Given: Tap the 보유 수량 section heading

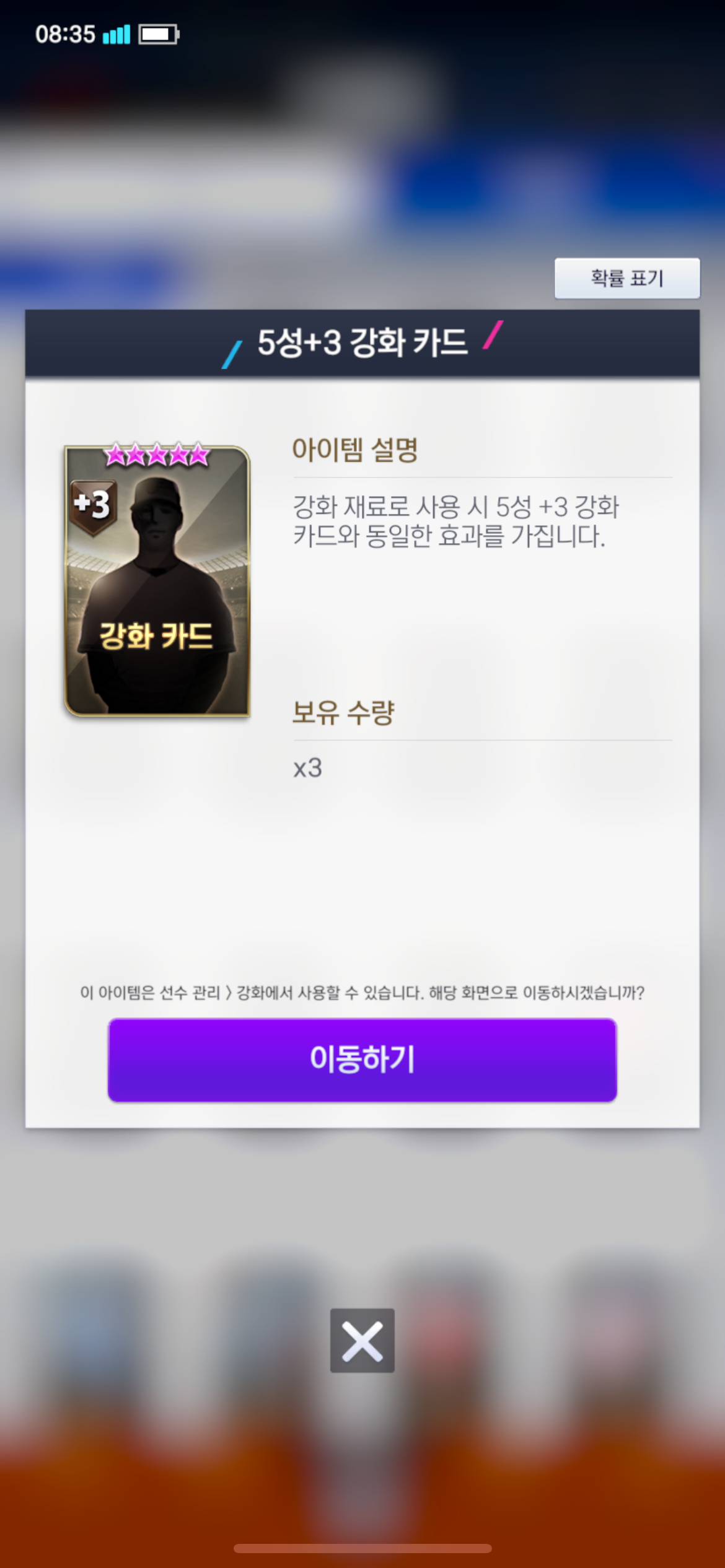Looking at the screenshot, I should pyautogui.click(x=343, y=712).
